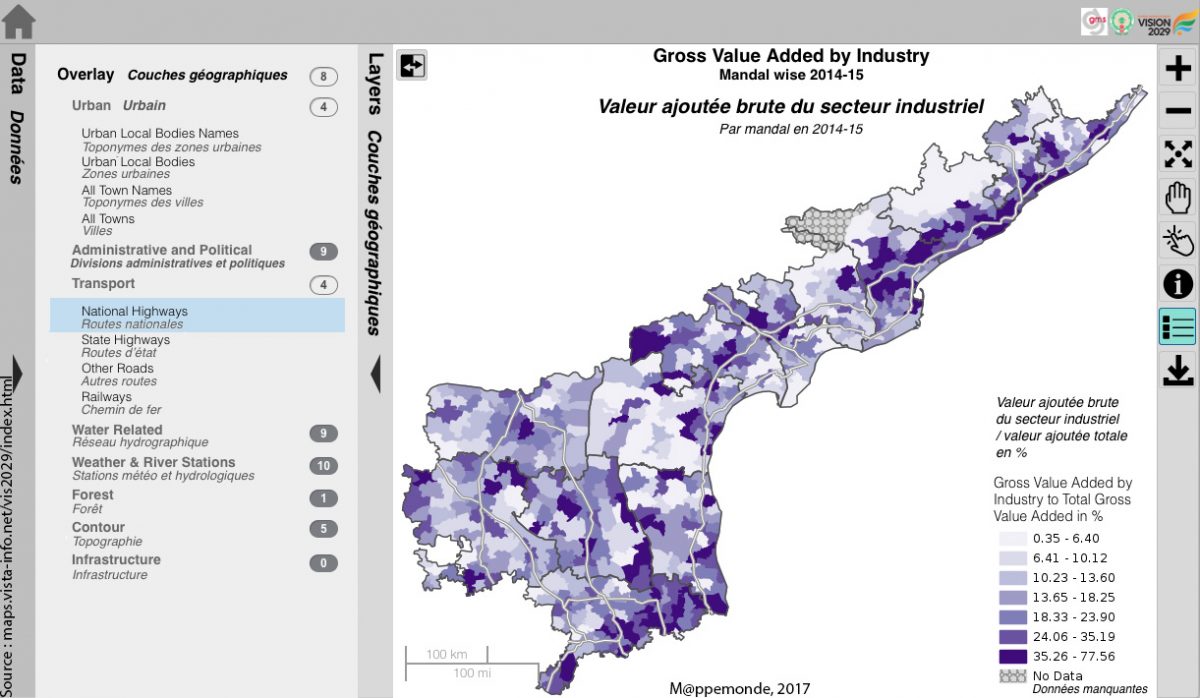Viewport: 1200px width, 698px height.
Task: Switch to the Data vertical tab
Action: coord(18,118)
